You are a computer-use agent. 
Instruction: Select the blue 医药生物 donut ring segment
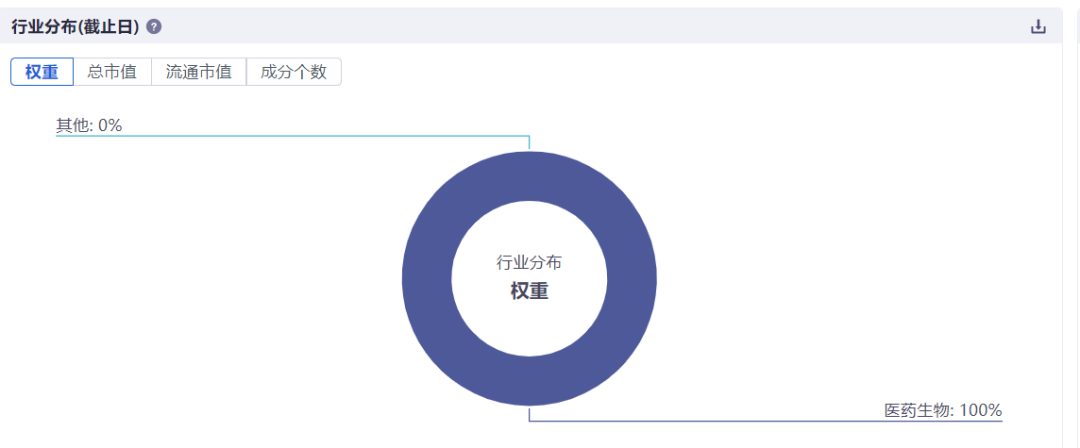coord(427,278)
